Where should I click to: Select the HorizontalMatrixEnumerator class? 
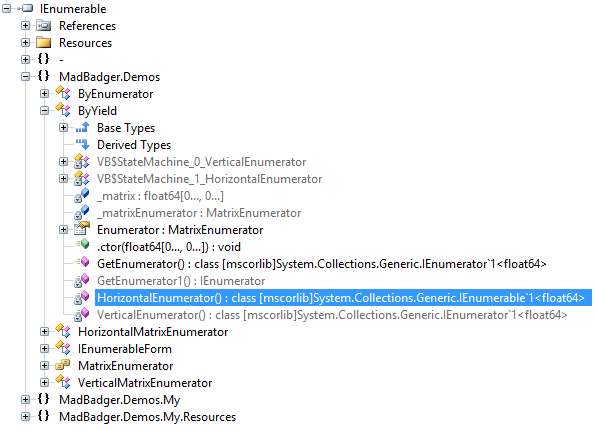click(x=153, y=332)
